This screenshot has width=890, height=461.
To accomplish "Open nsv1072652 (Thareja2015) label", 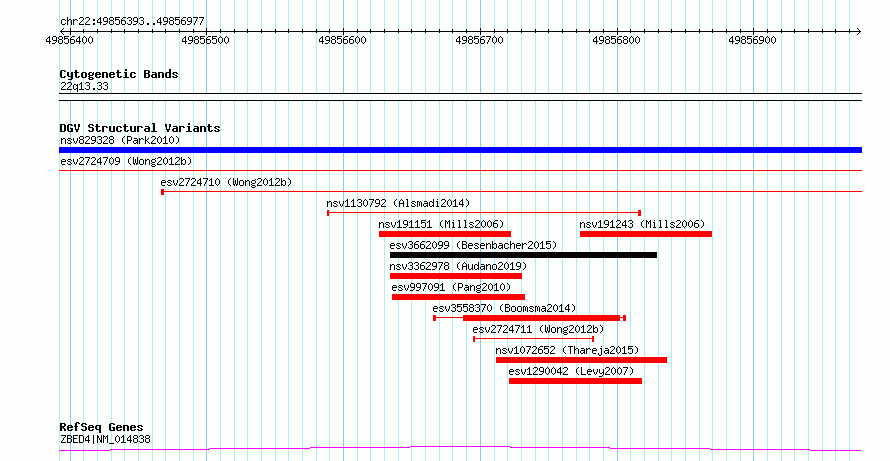I will tap(567, 350).
